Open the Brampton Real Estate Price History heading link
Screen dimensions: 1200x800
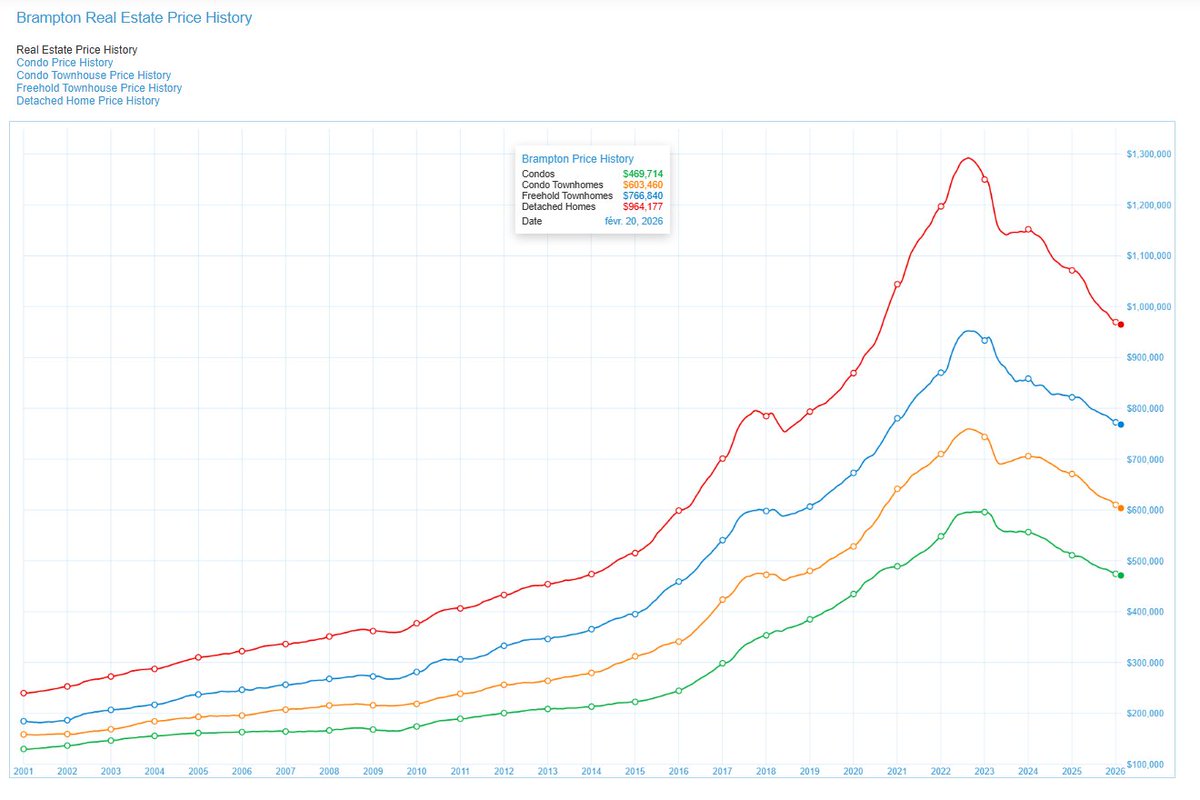(x=134, y=18)
